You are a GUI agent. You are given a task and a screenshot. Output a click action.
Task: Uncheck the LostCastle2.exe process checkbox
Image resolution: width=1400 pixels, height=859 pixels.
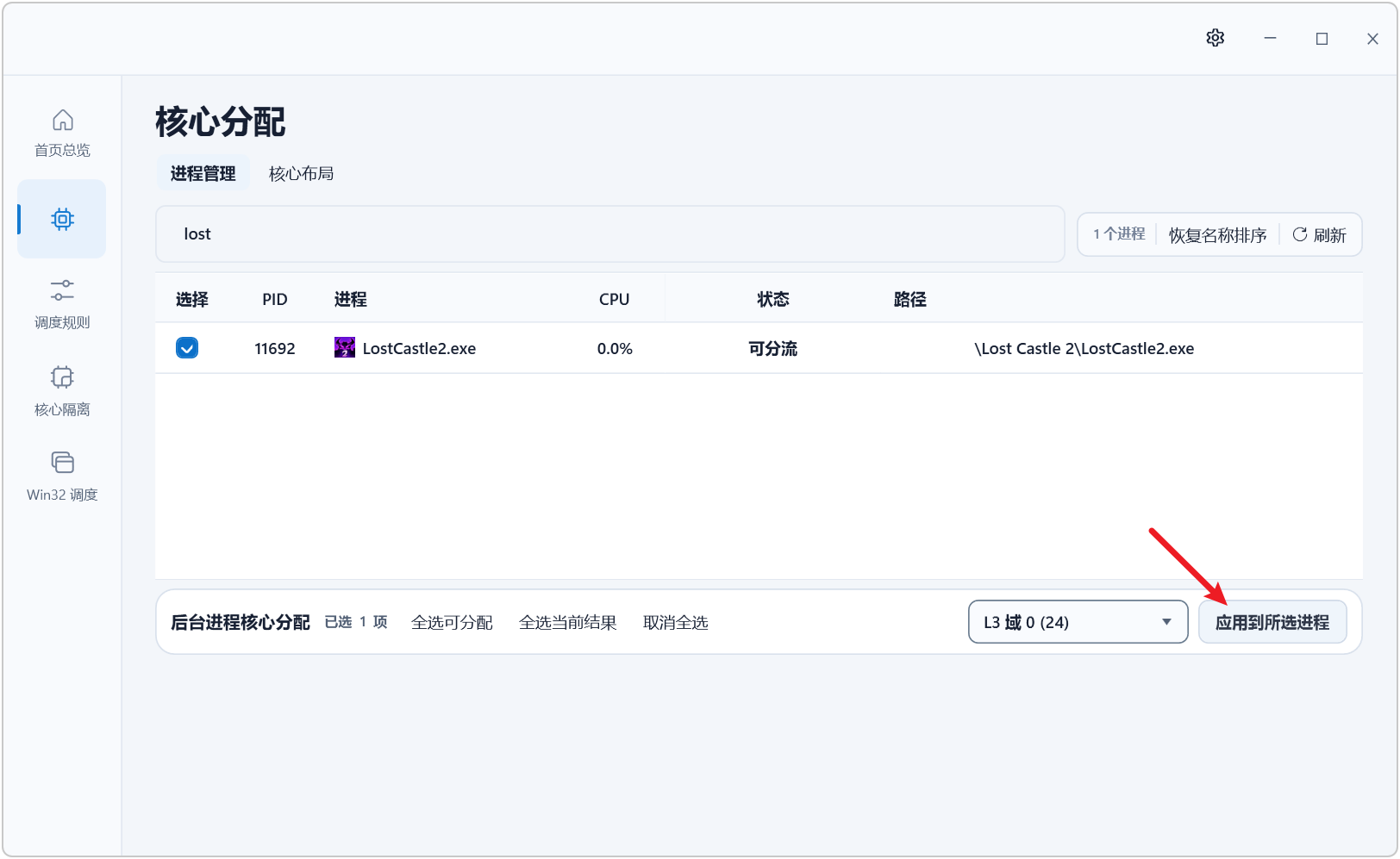pos(187,348)
